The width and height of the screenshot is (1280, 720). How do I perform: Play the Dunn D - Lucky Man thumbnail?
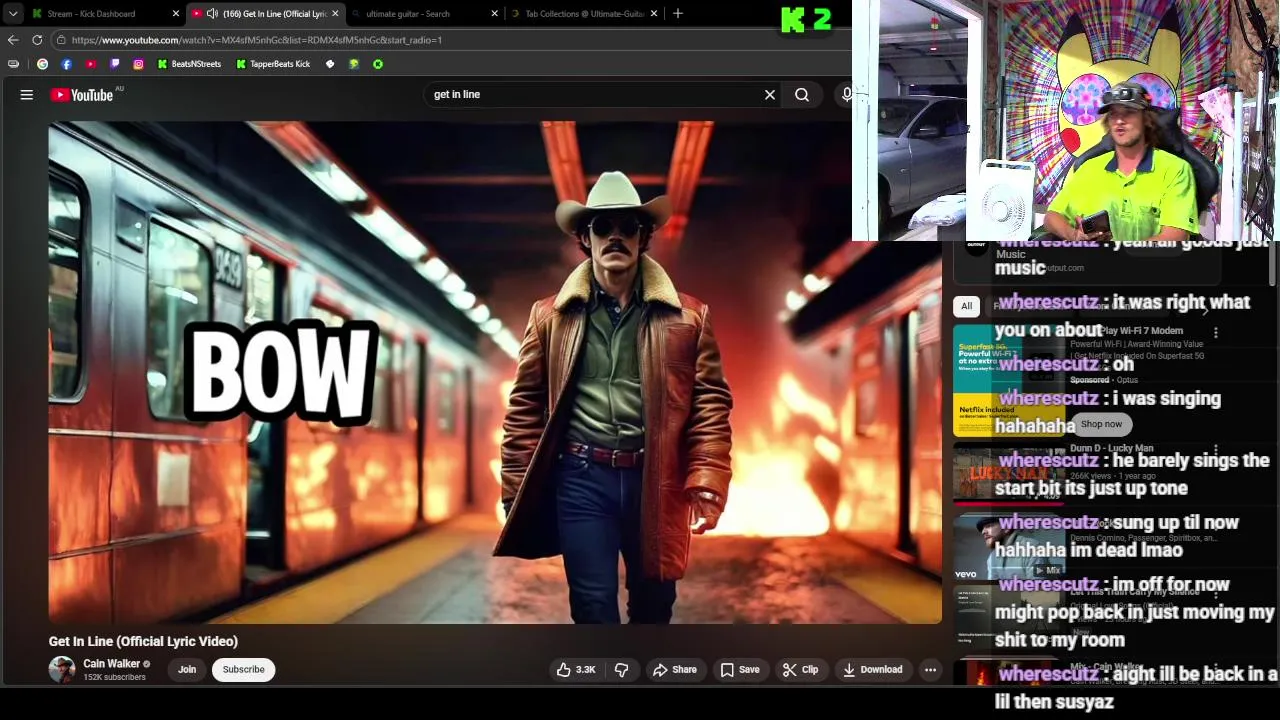coord(1008,474)
